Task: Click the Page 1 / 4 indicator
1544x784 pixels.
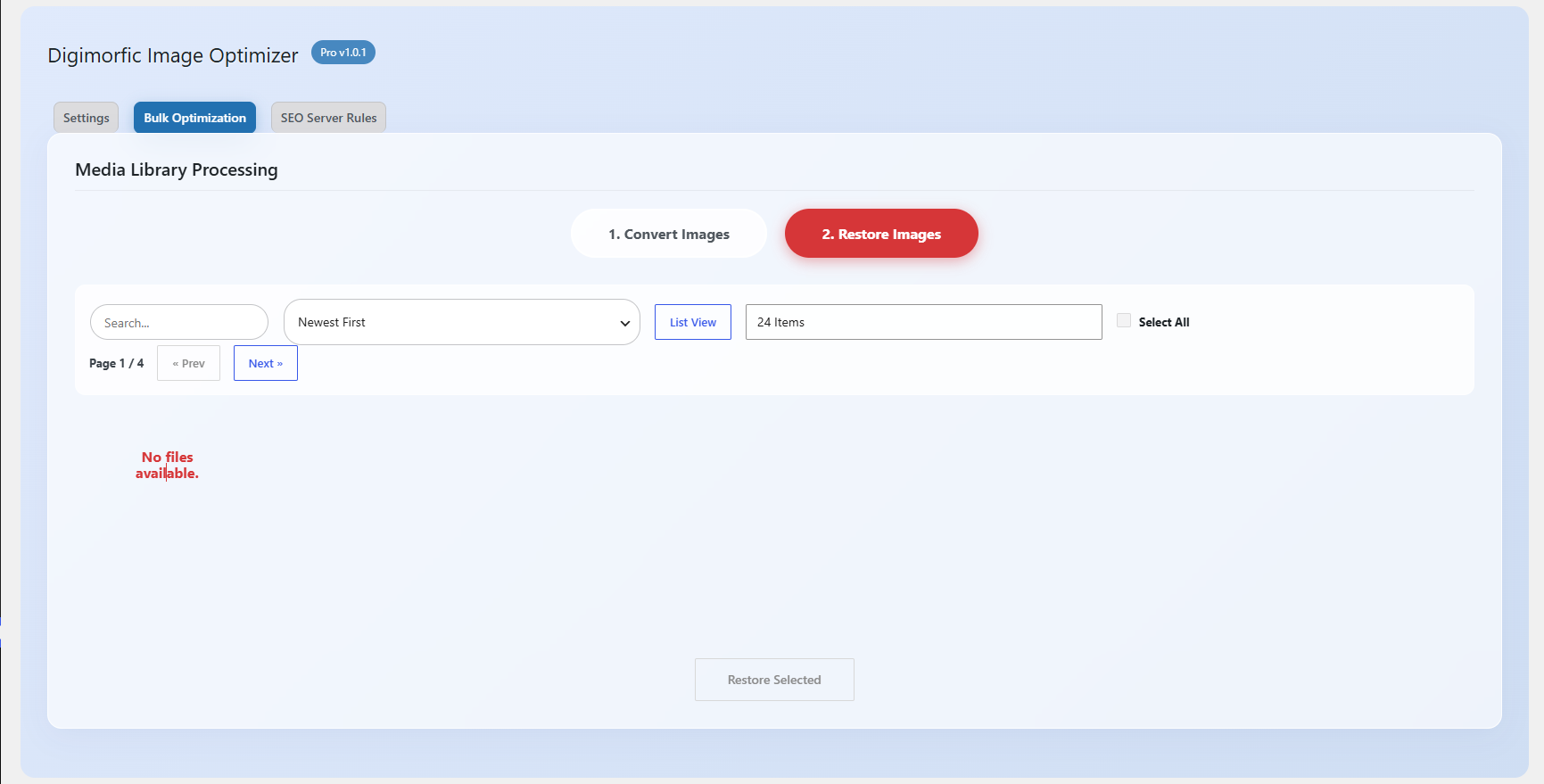Action: pyautogui.click(x=116, y=363)
